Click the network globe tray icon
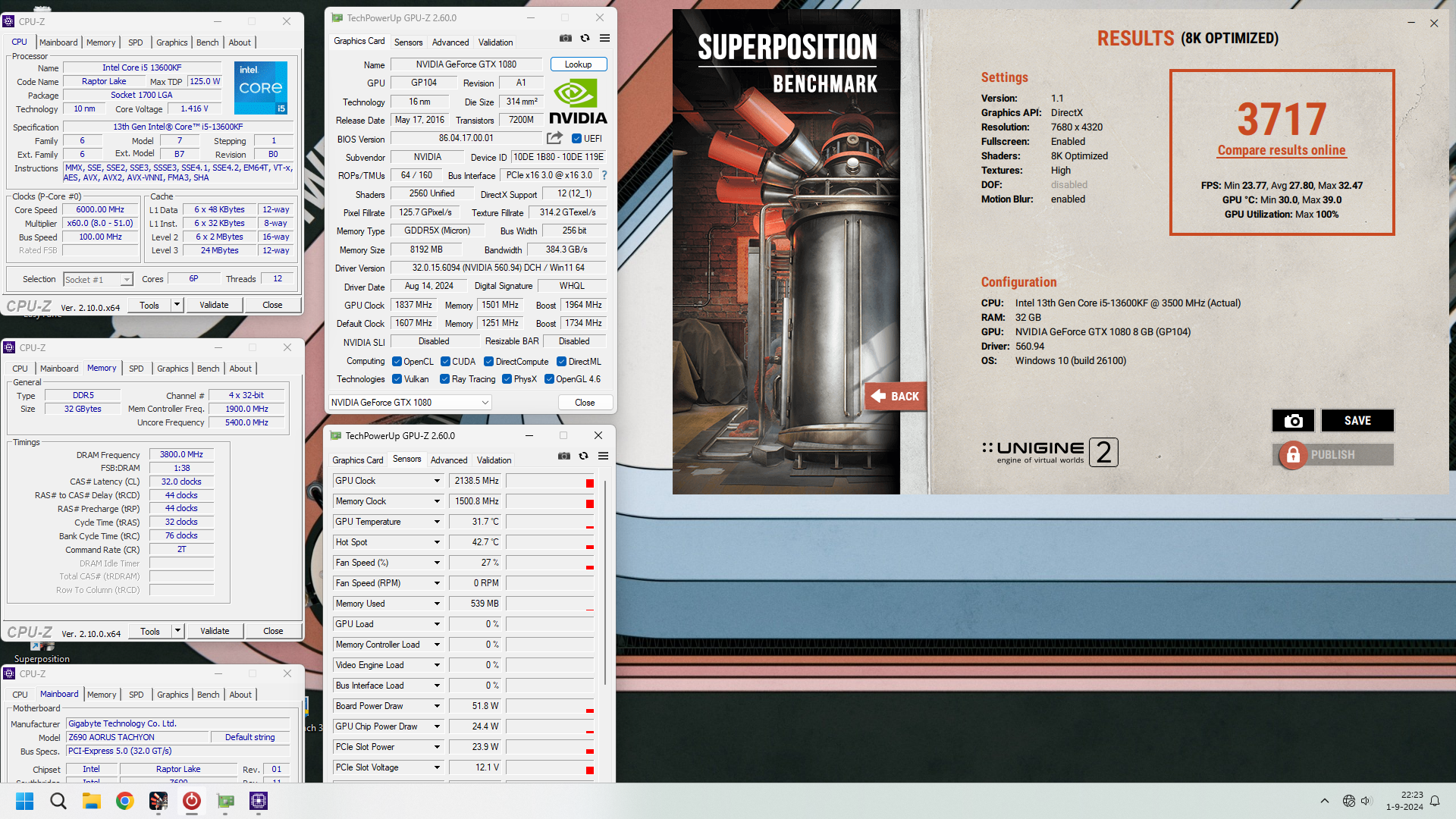Screen dimensions: 1456x819 pos(1348,801)
